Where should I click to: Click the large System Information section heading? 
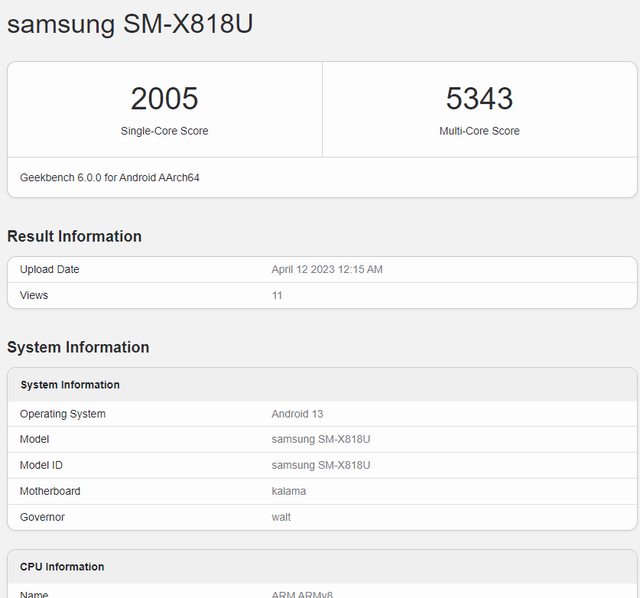78,347
